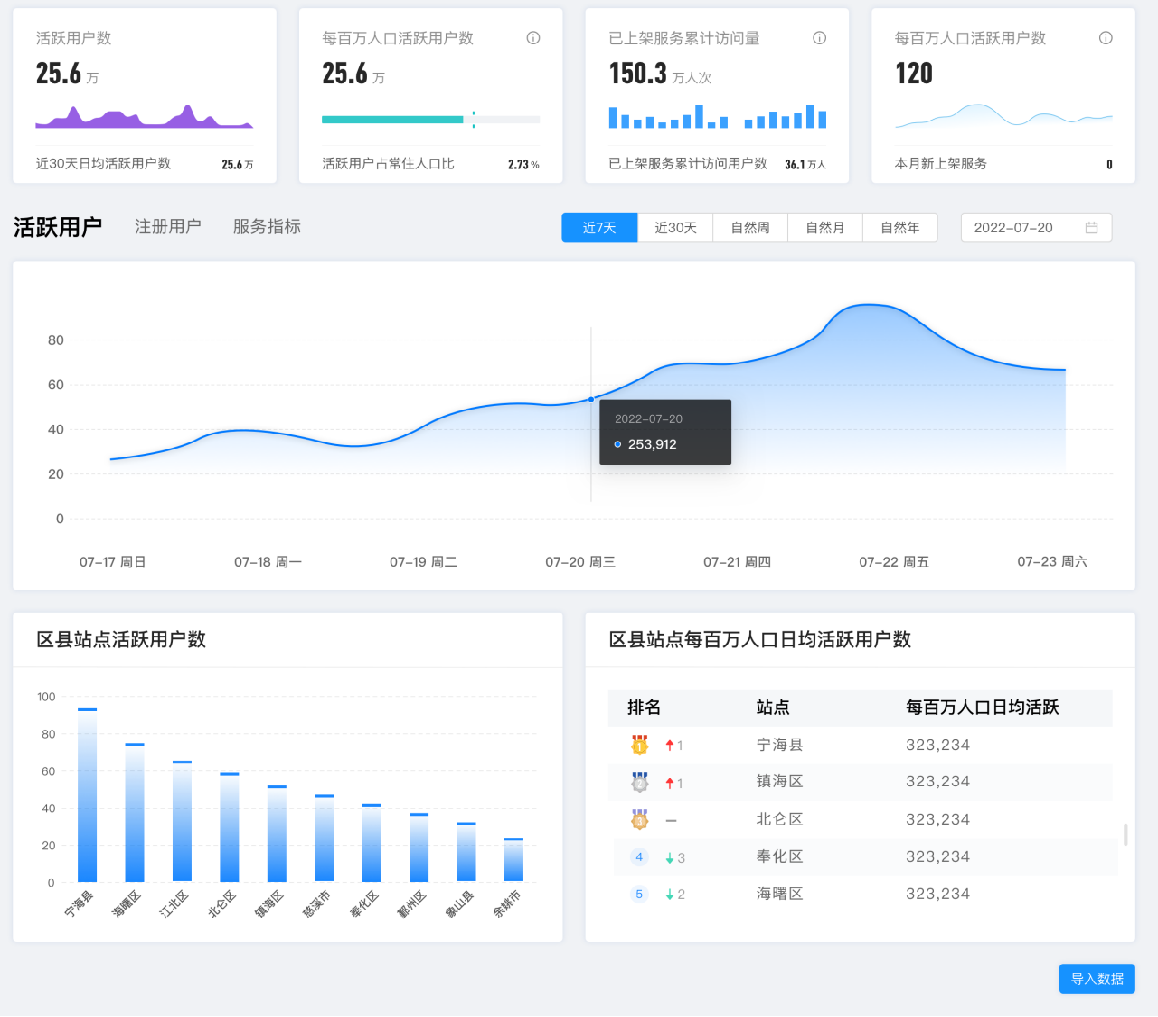Image resolution: width=1158 pixels, height=1017 pixels.
Task: Click 36.1 万人 value
Action: coord(805,164)
